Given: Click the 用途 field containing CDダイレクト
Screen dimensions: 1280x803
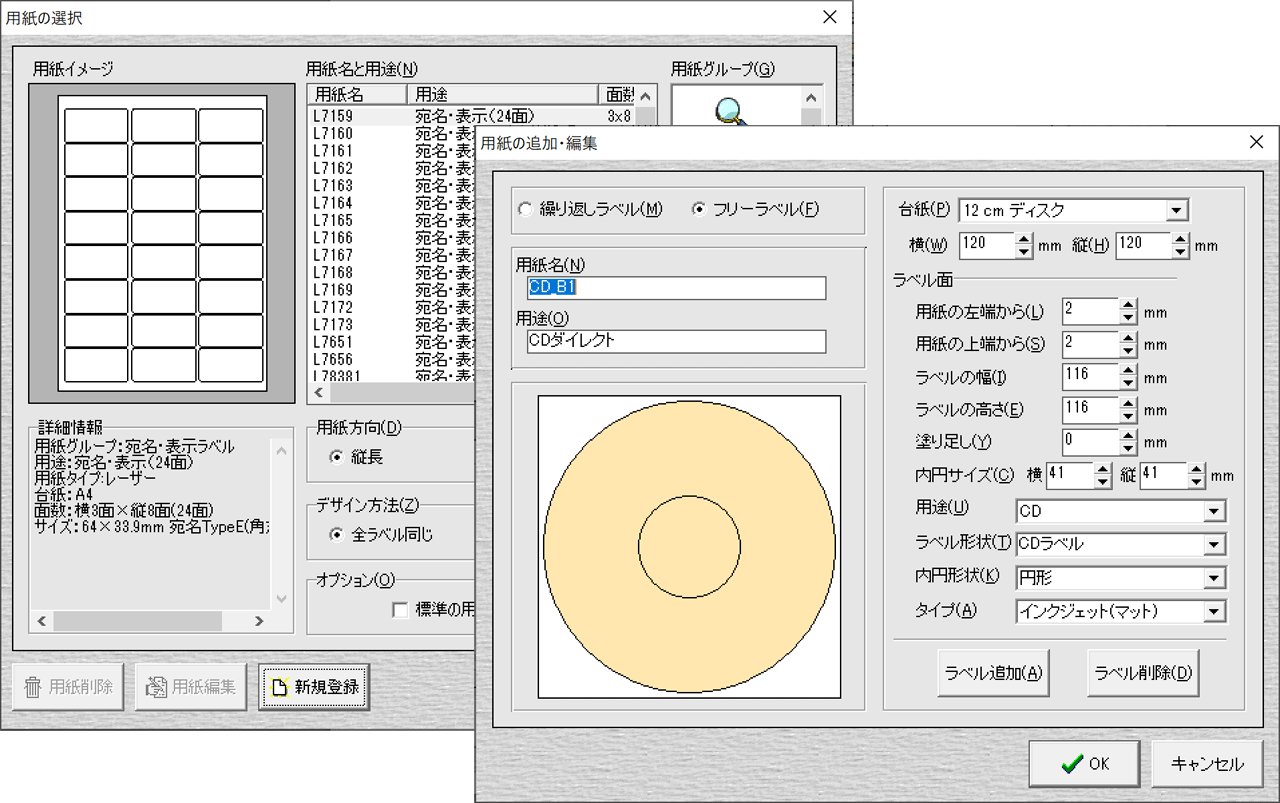Looking at the screenshot, I should click(x=676, y=341).
